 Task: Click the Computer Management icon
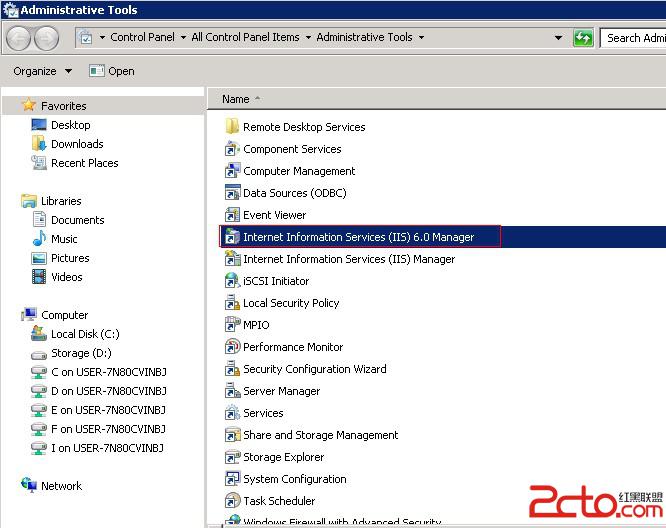(232, 171)
